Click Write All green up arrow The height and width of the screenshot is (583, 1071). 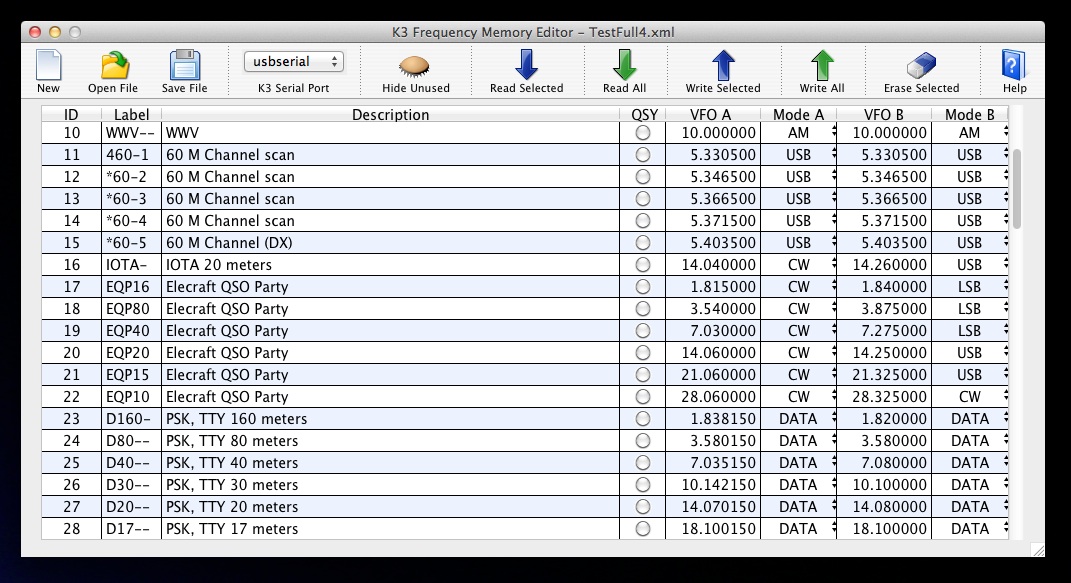(822, 66)
